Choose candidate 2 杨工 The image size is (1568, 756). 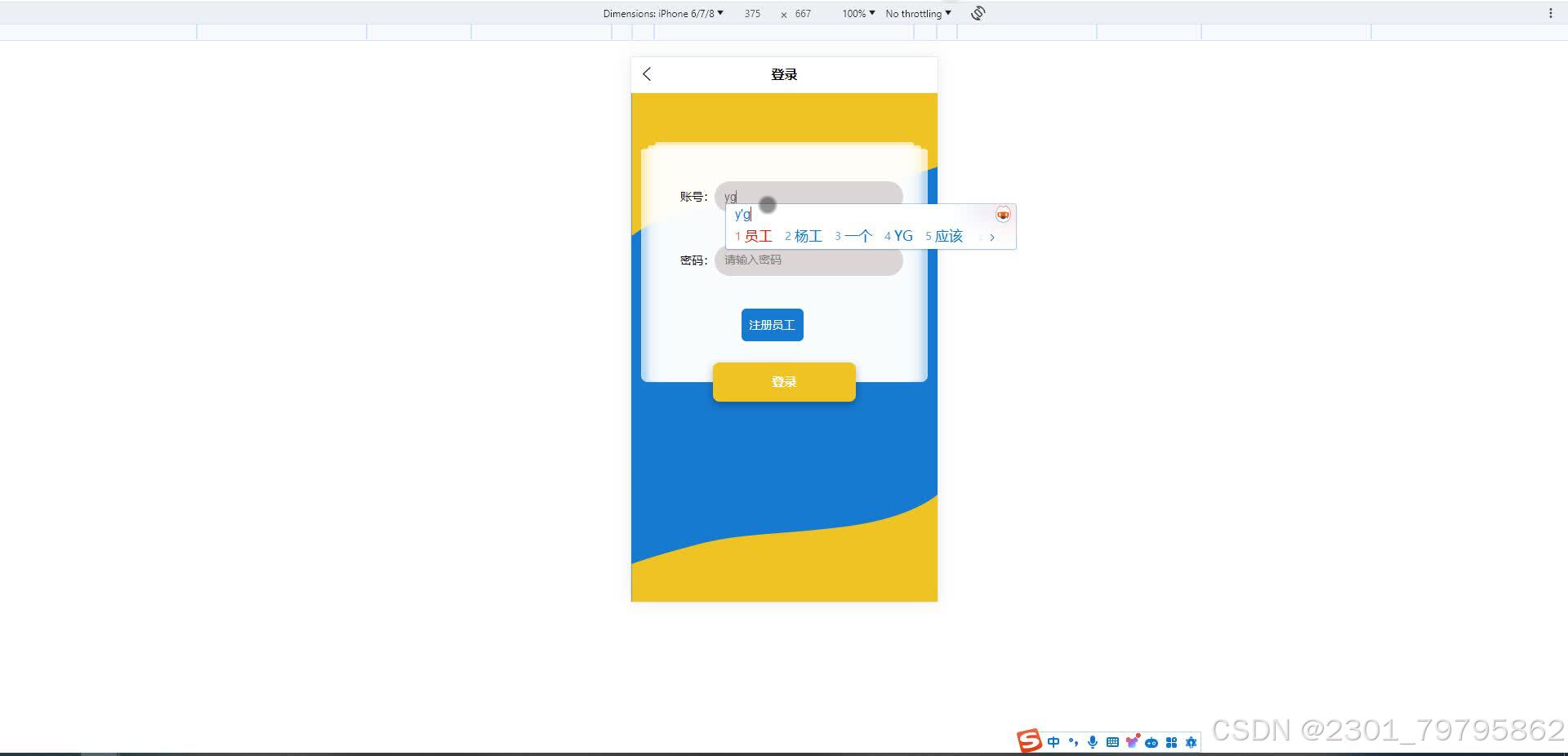804,236
